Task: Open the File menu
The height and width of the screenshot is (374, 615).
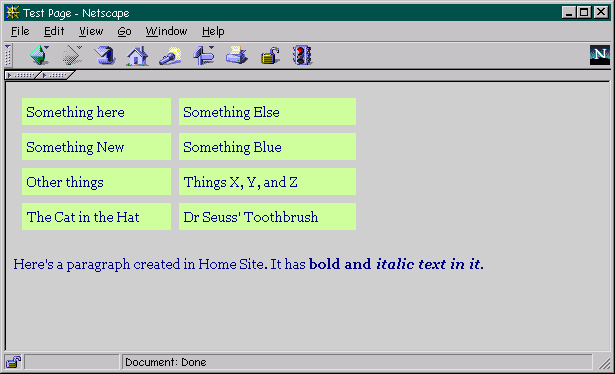Action: coord(20,31)
